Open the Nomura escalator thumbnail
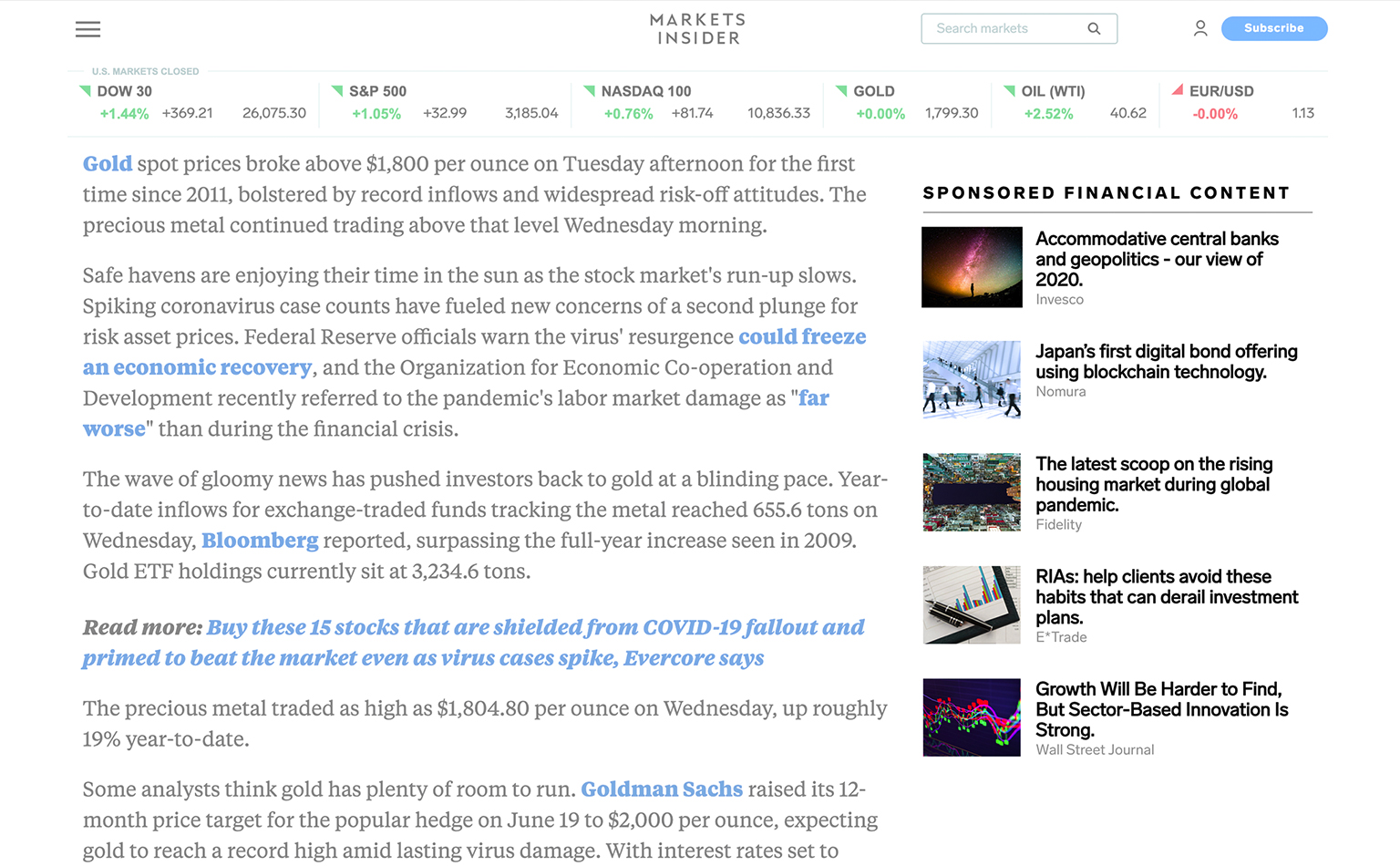 (x=972, y=379)
